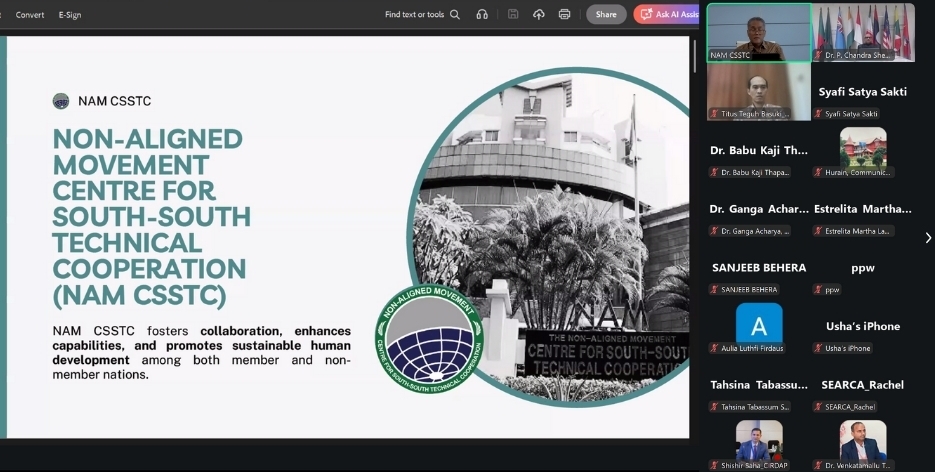Expand participant gallery with right arrow
The image size is (935, 472).
coord(927,238)
